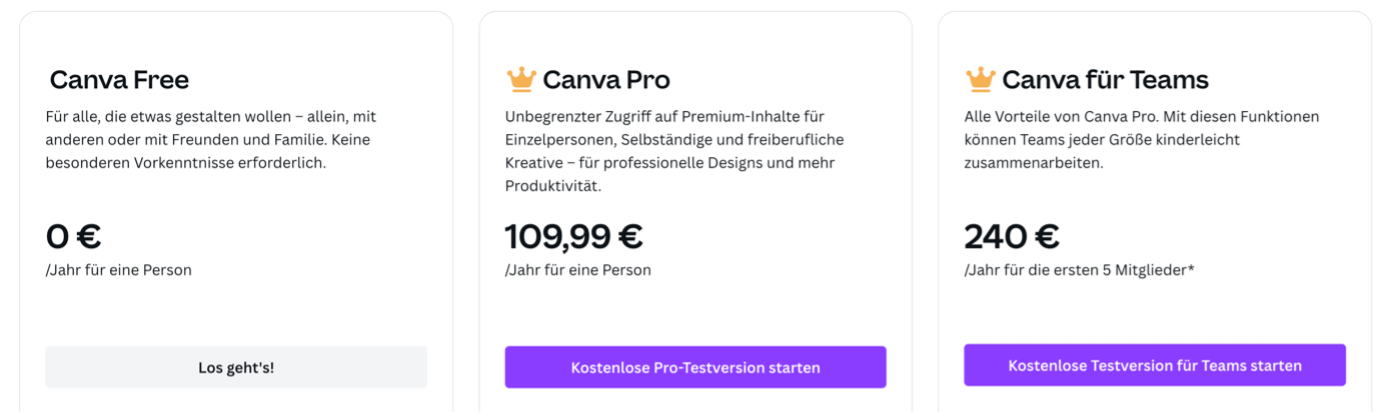Click "/Jahr für eine Person" under 109,99 €
The image size is (1390, 415).
click(578, 270)
